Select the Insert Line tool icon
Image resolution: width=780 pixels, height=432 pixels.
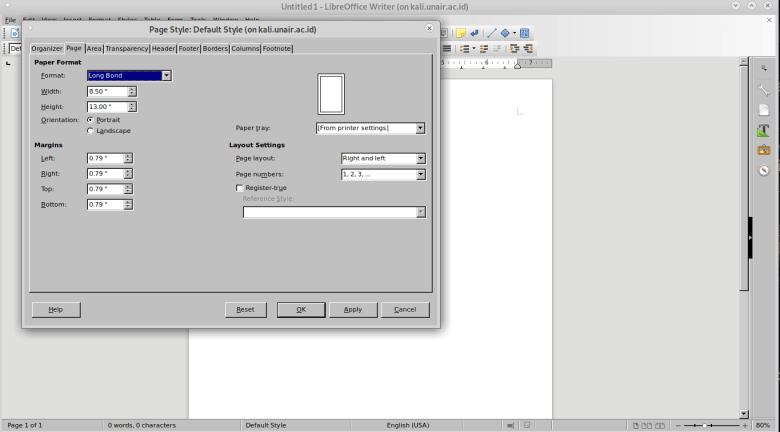491,33
